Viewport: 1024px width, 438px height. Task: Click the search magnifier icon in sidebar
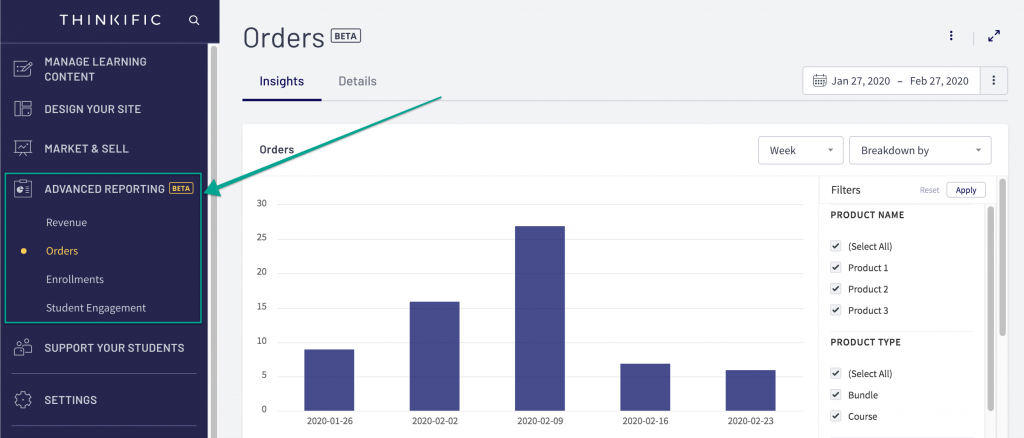click(x=194, y=20)
